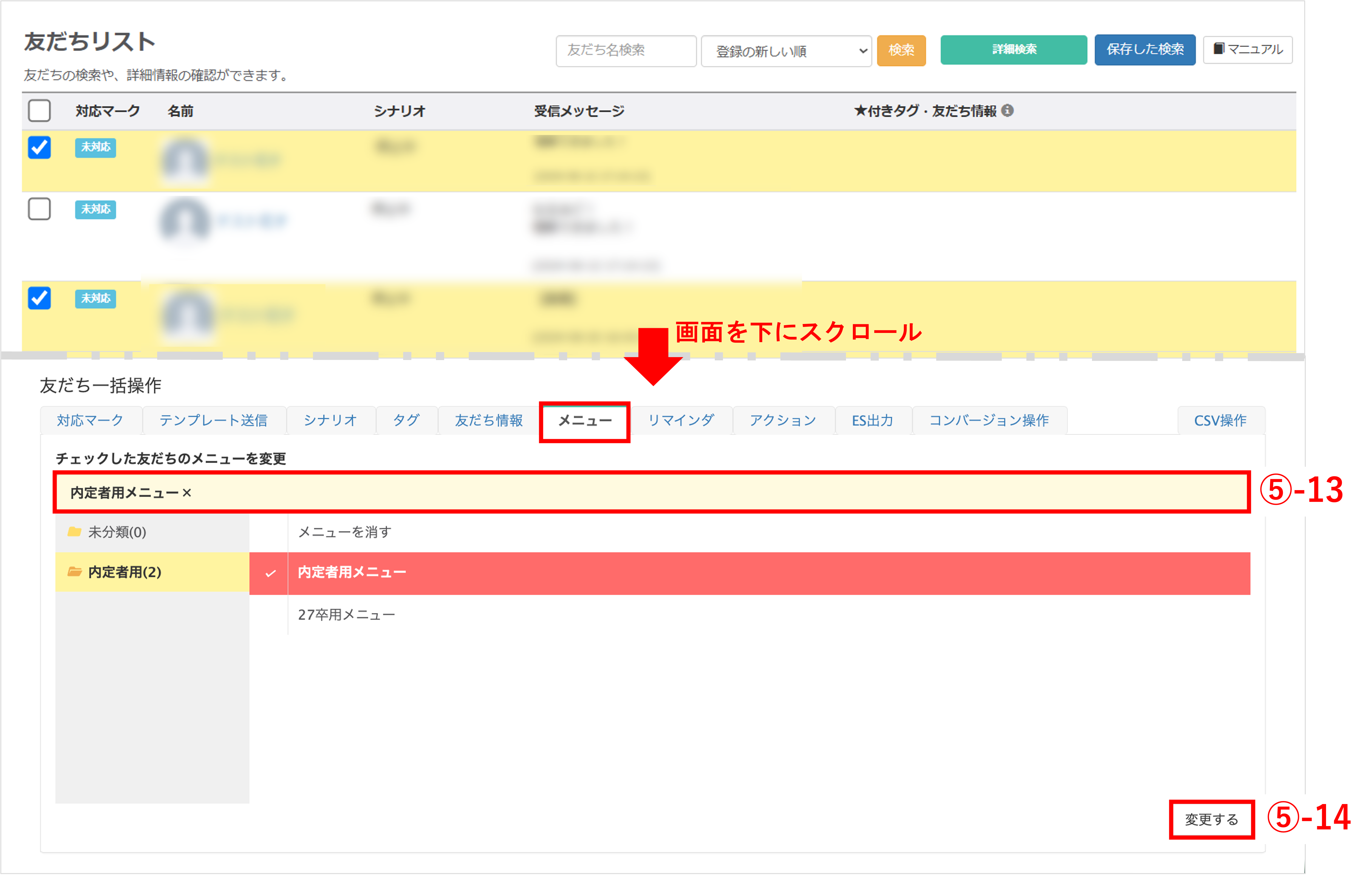Uncheck the first friend's row checkbox
This screenshot has height=875, width=1372.
(39, 148)
